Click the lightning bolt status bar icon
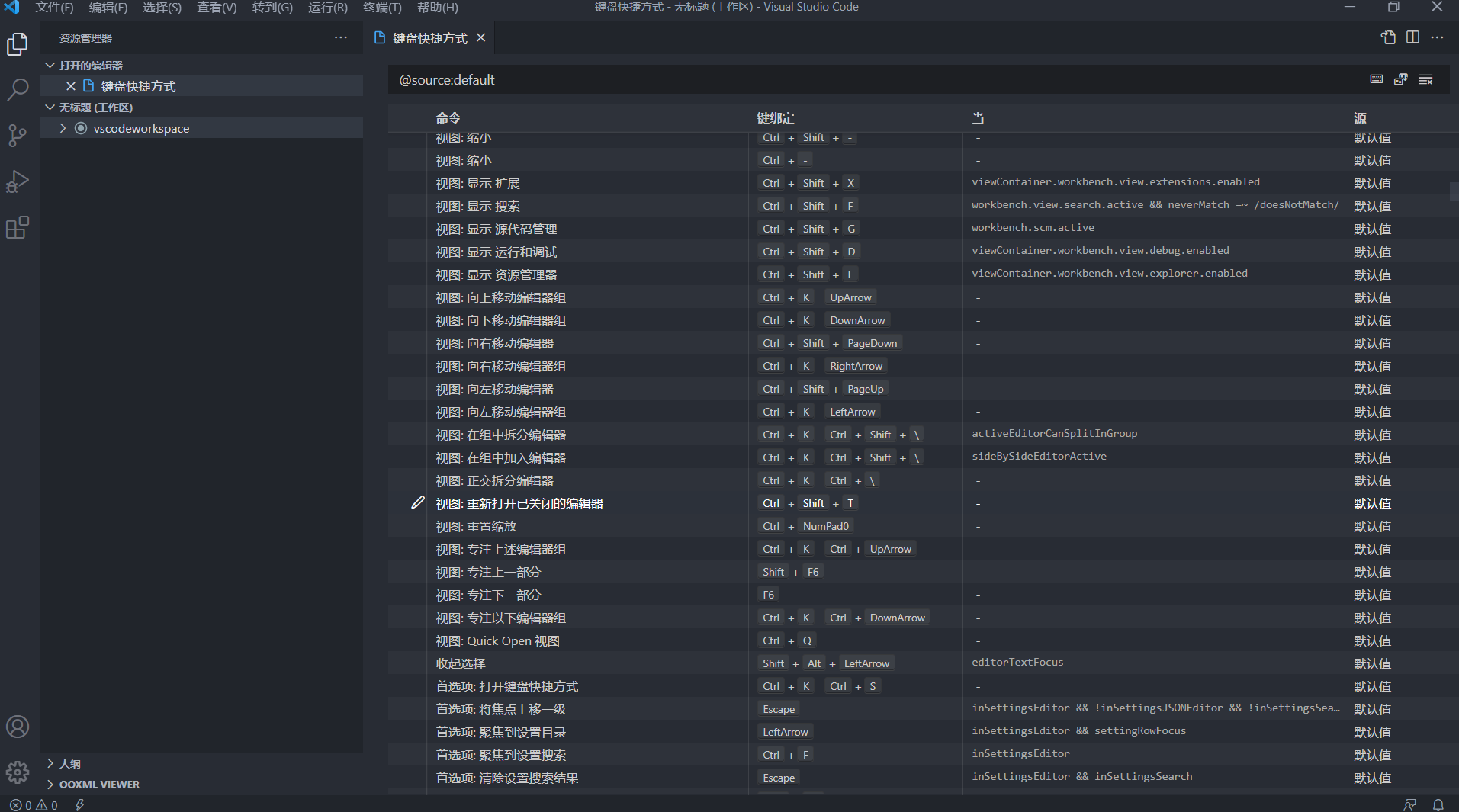Viewport: 1459px width, 812px height. pos(80,805)
